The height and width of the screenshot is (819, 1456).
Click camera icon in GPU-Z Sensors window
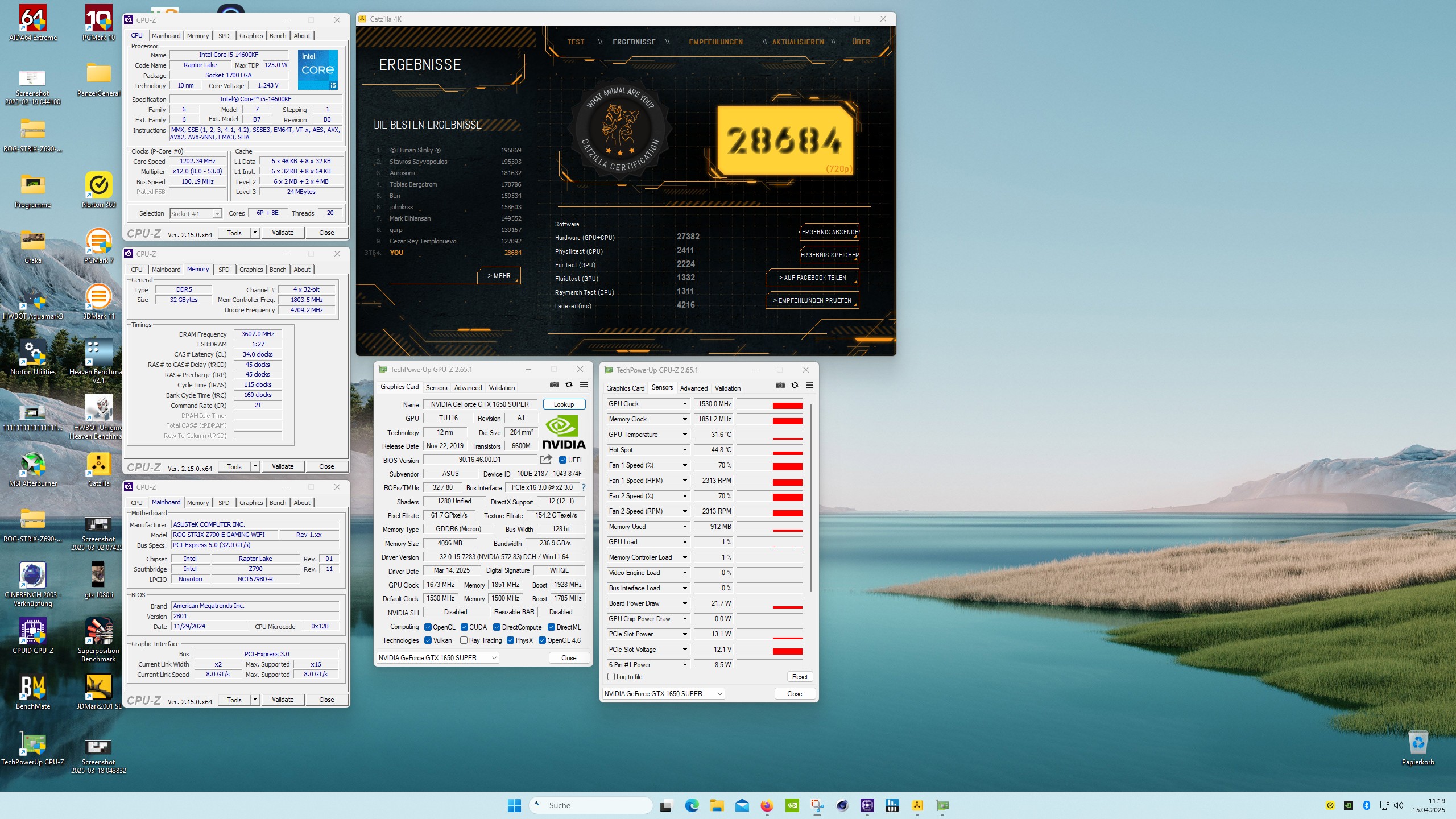click(x=780, y=386)
